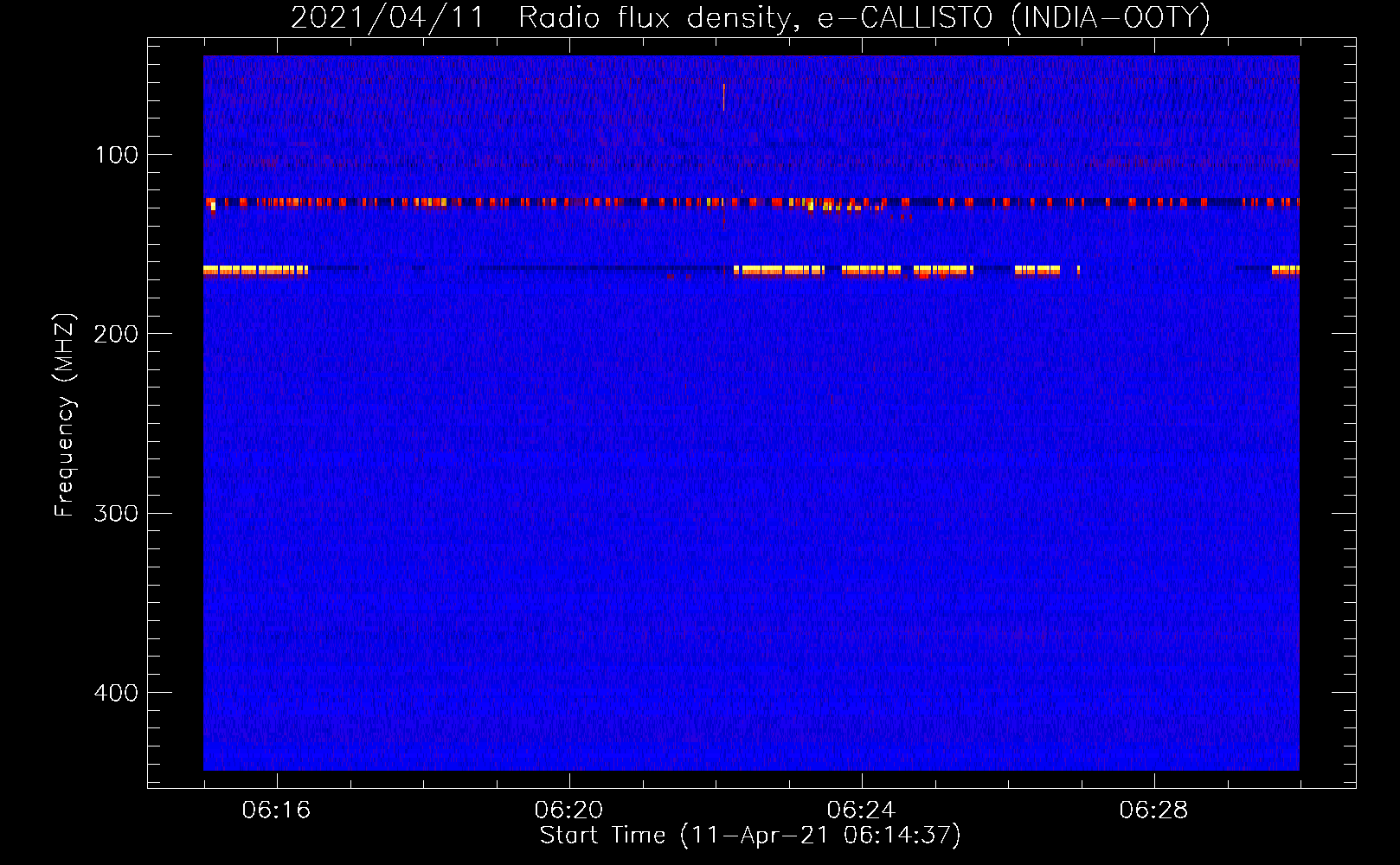
Task: Click the 100 MHz frequency tick label
Action: tap(116, 155)
